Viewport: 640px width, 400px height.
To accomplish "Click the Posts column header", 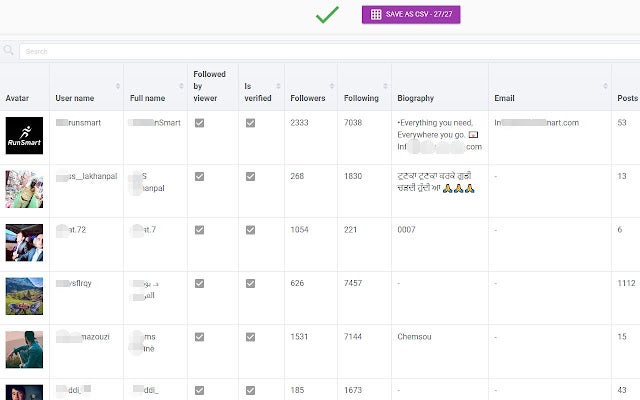I will (625, 99).
